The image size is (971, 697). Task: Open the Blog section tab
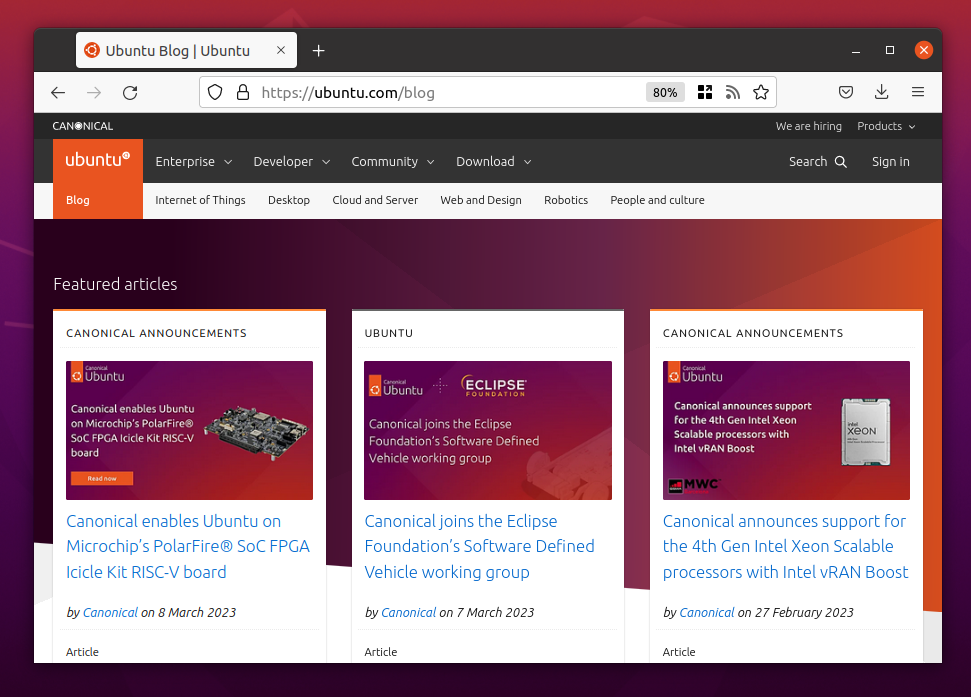point(78,200)
